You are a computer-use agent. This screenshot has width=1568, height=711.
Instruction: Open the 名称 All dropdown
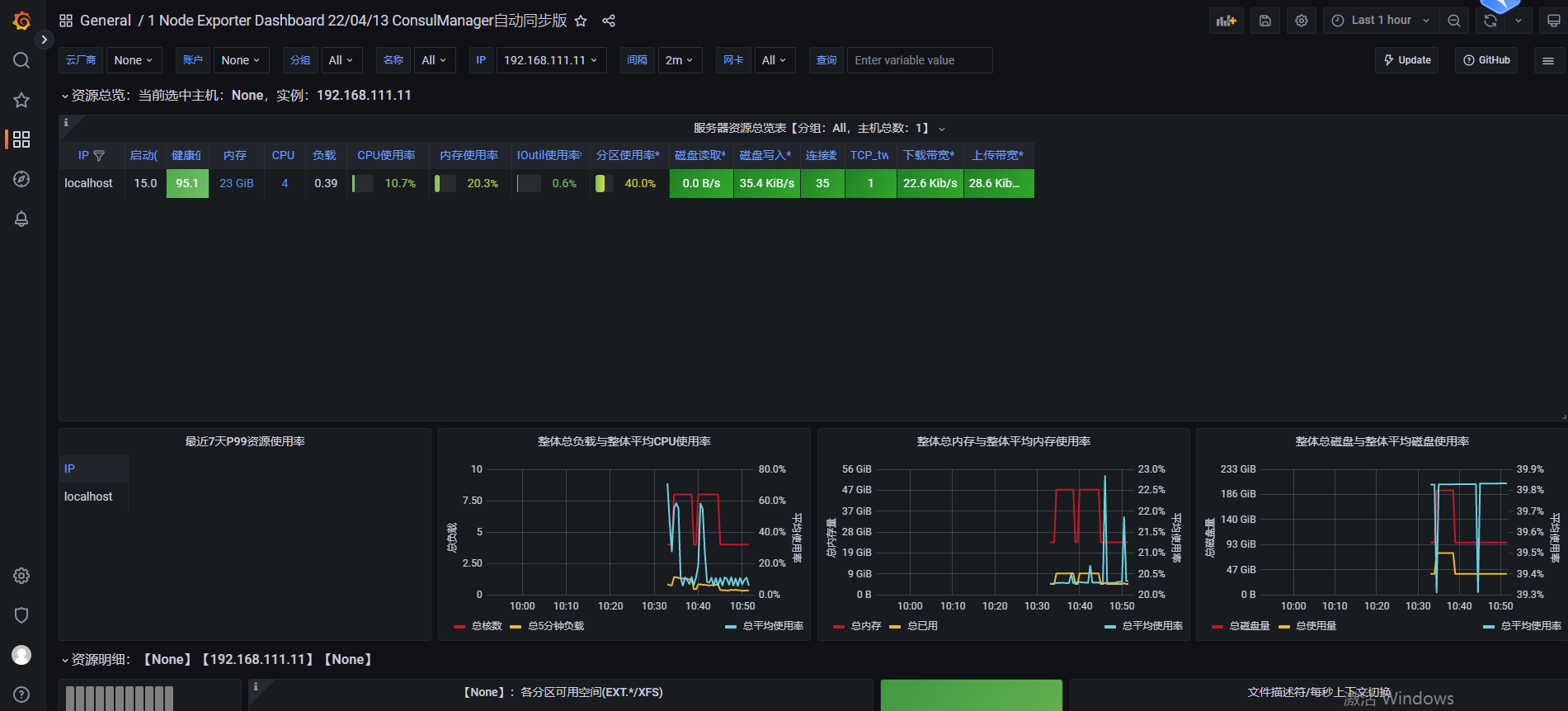(x=434, y=60)
